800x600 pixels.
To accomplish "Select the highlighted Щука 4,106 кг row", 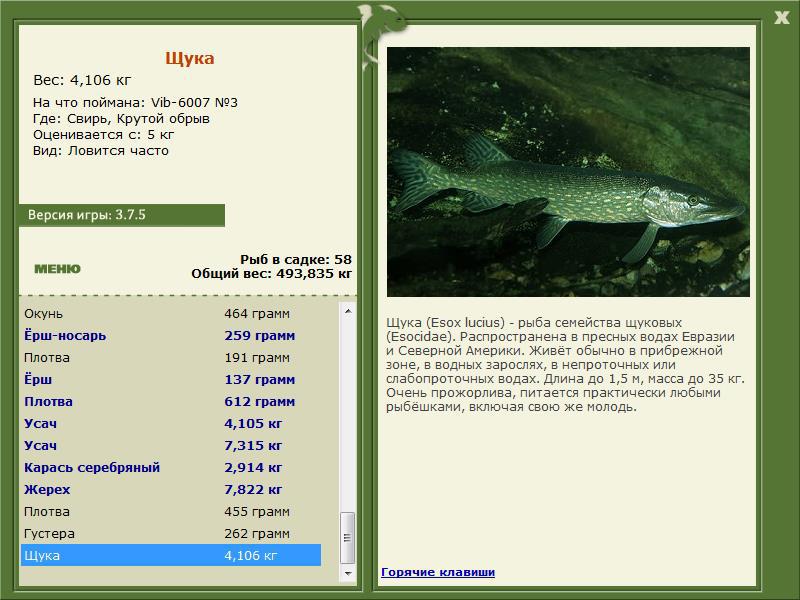I will [x=171, y=555].
